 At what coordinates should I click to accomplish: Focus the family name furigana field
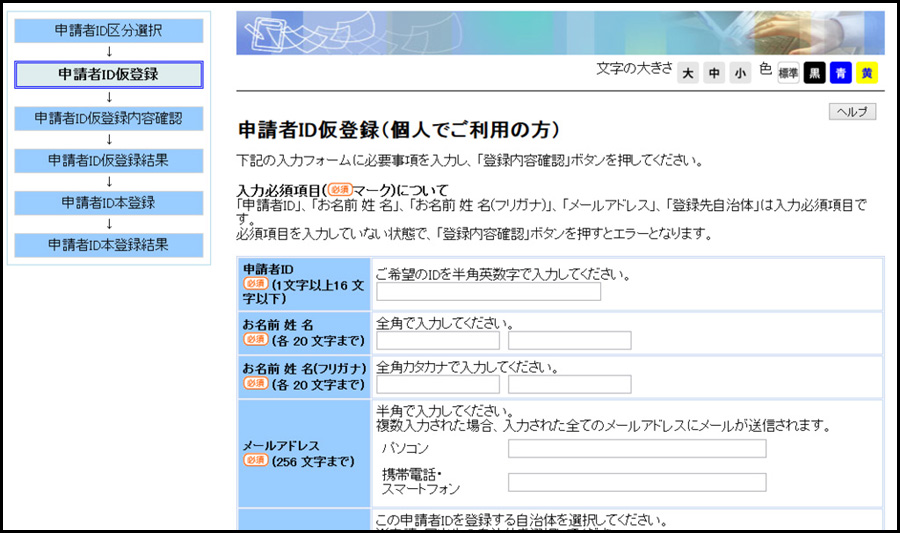[438, 384]
